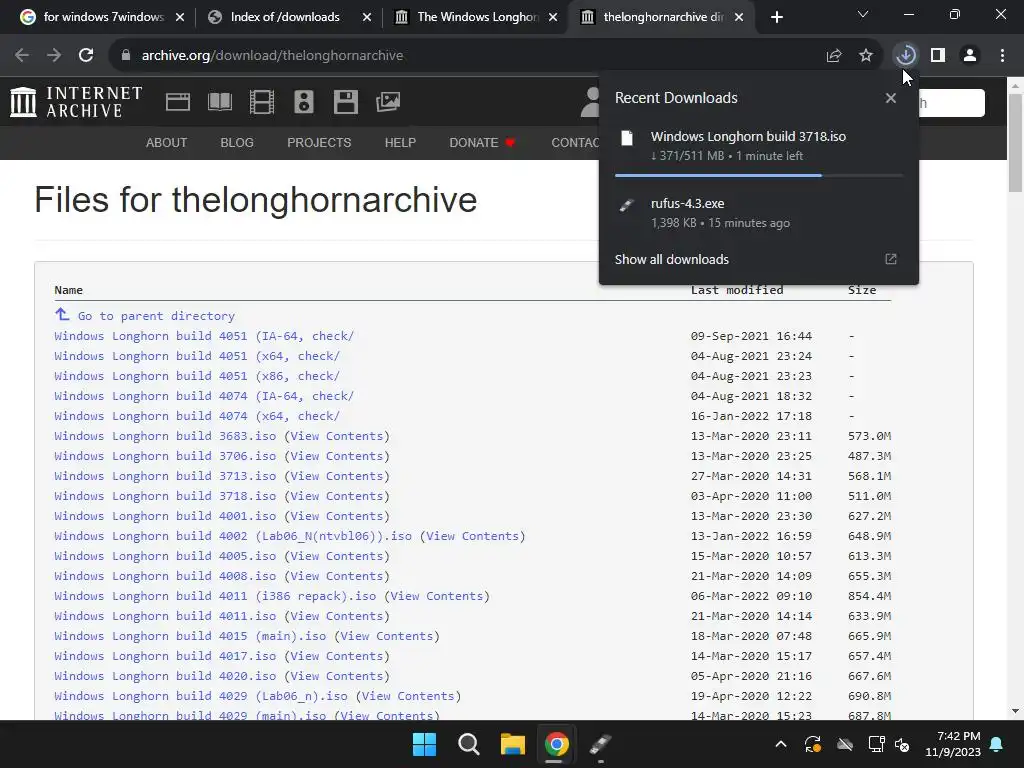This screenshot has height=768, width=1024.
Task: Download Windows Longhorn build 4011 (i386 repack).iso
Action: [x=215, y=596]
